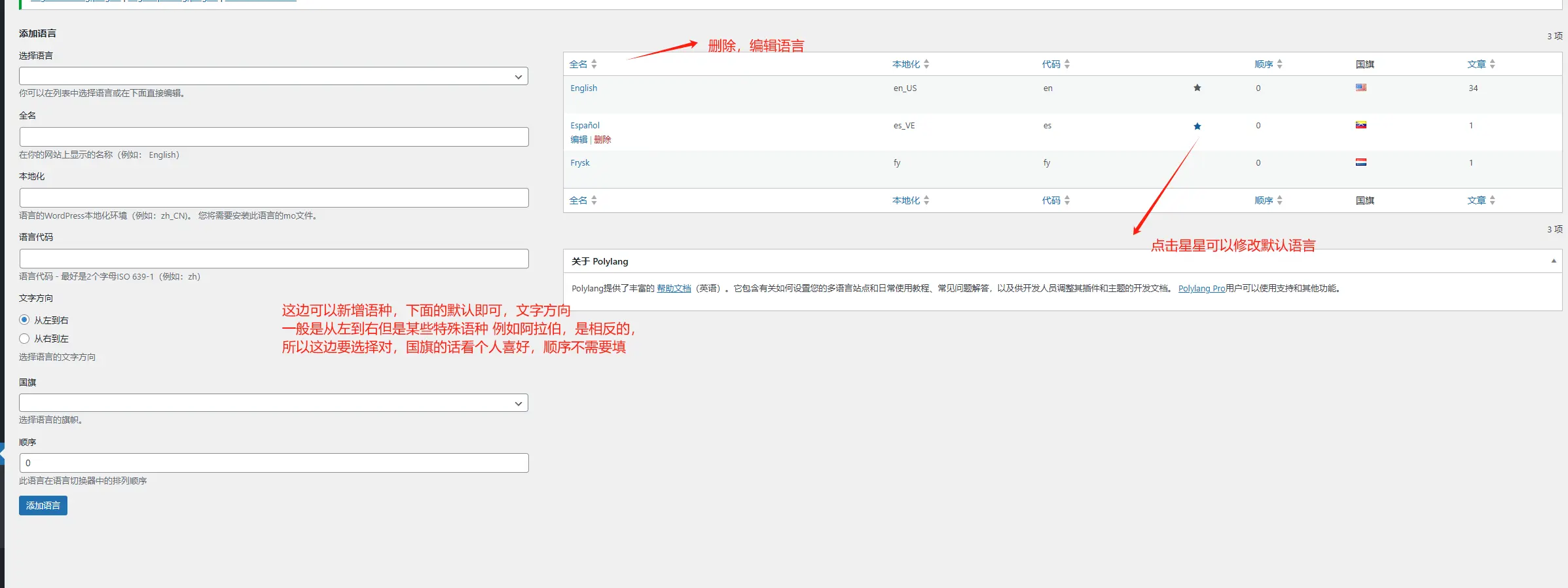Click article count 34 for English

[x=1472, y=88]
